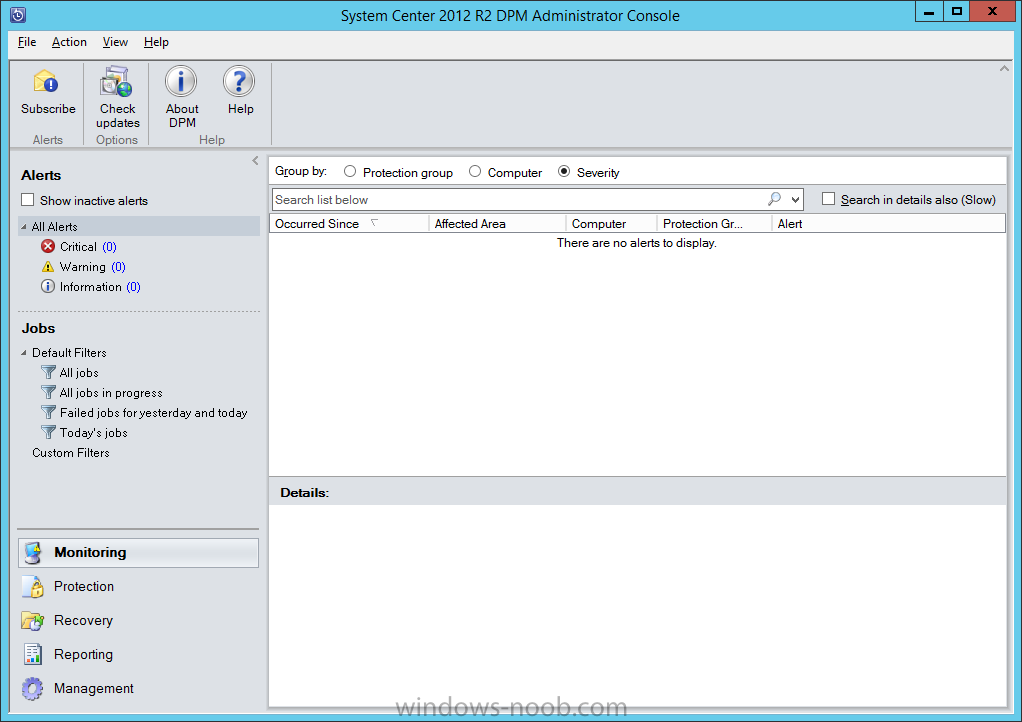The image size is (1022, 722).
Task: Open the Help menu in menu bar
Action: 156,42
